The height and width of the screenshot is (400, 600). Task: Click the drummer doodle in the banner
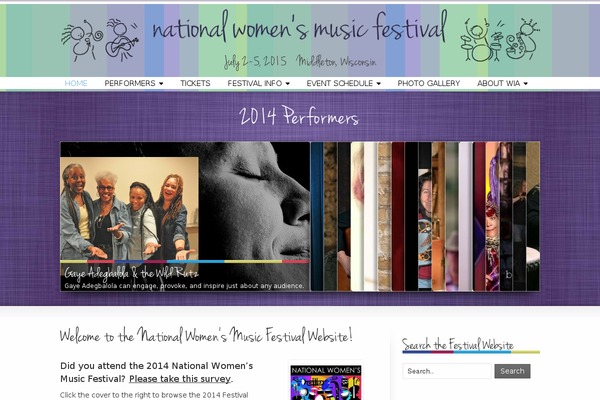(481, 40)
